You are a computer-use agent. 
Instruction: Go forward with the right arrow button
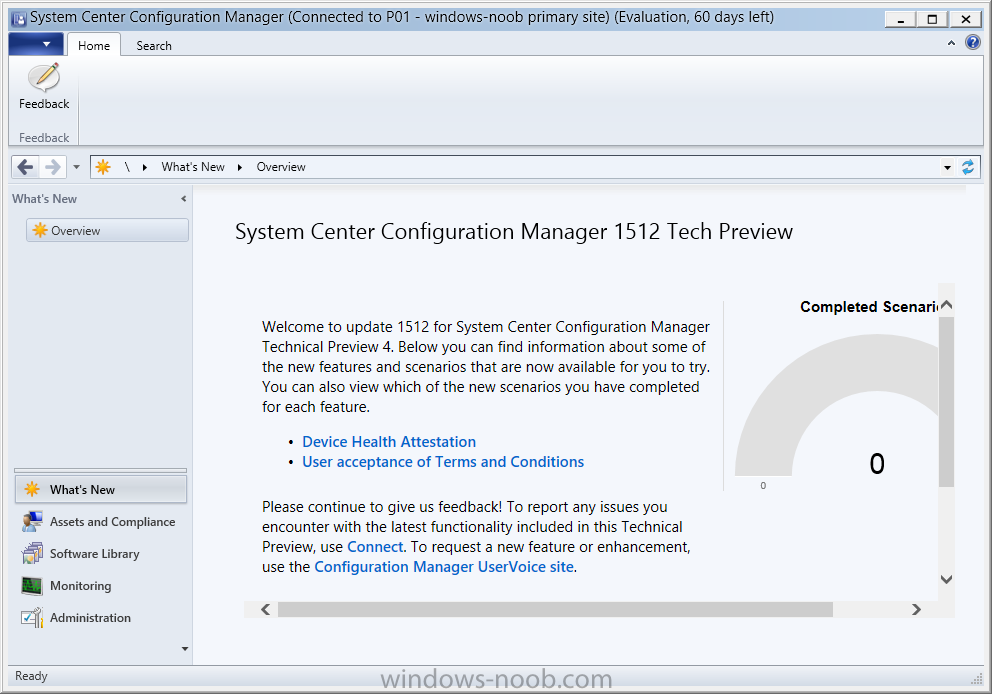(53, 167)
